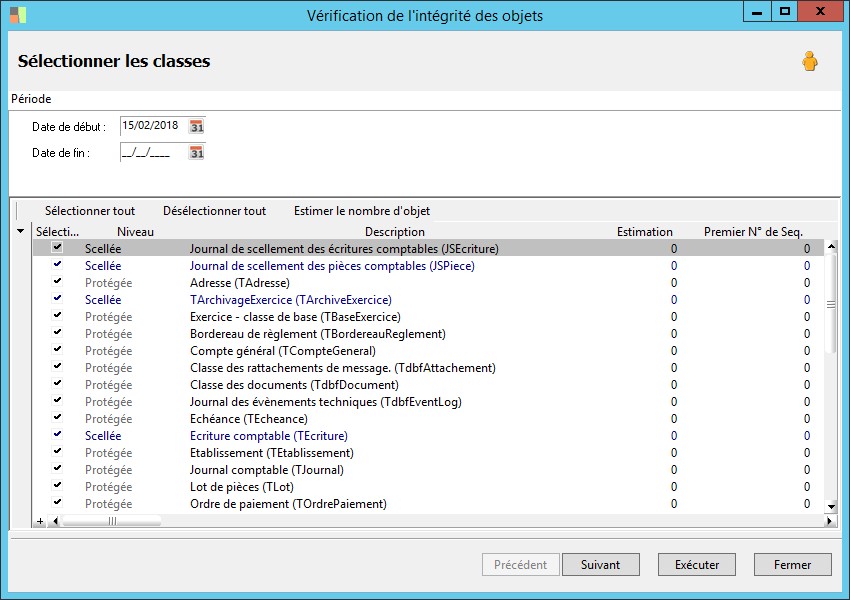This screenshot has width=850, height=600.
Task: Click the vertical scrollbar thumb
Action: click(x=830, y=306)
